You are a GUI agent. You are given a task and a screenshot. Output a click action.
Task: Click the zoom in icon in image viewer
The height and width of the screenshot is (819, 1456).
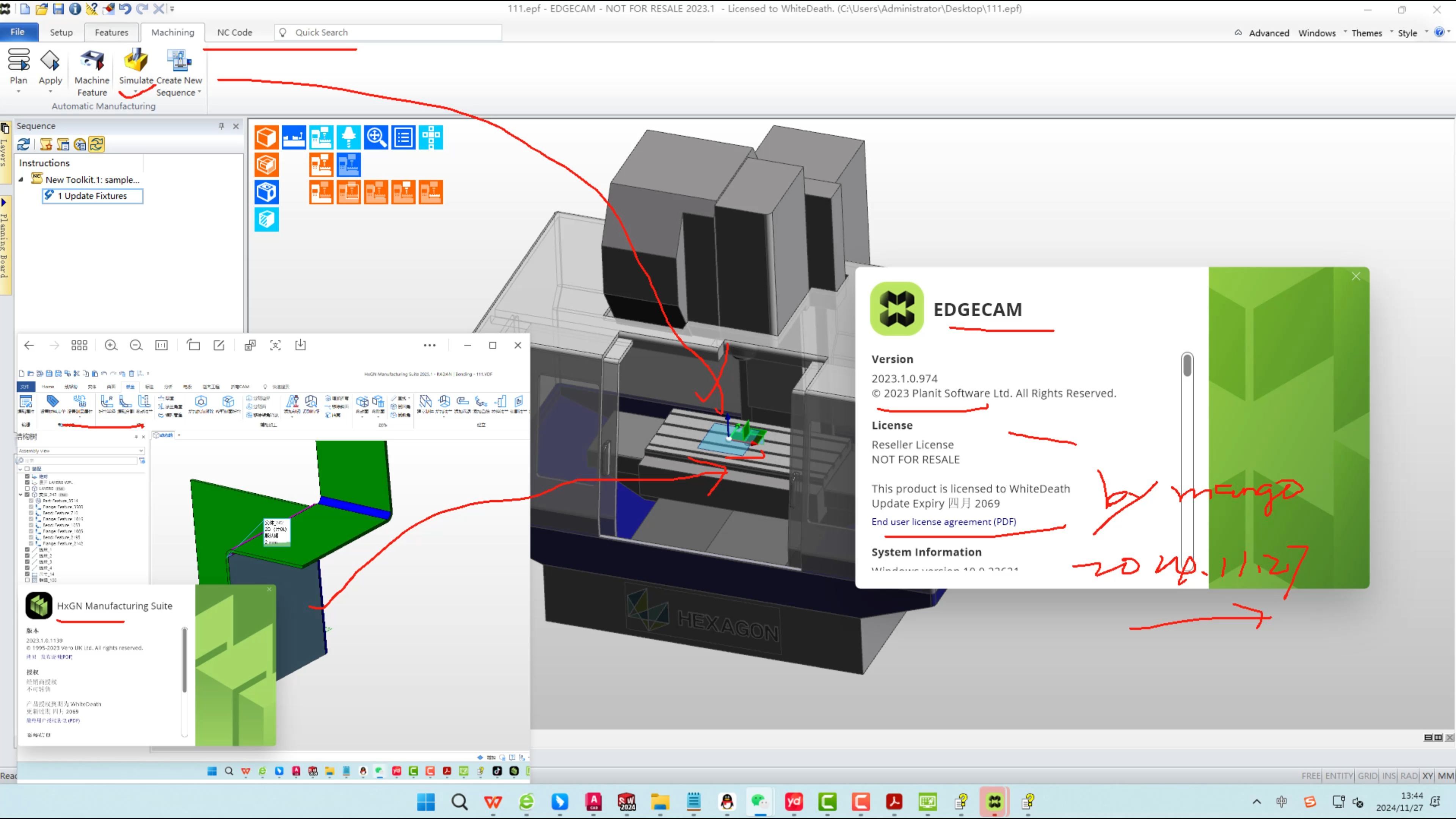click(x=111, y=345)
